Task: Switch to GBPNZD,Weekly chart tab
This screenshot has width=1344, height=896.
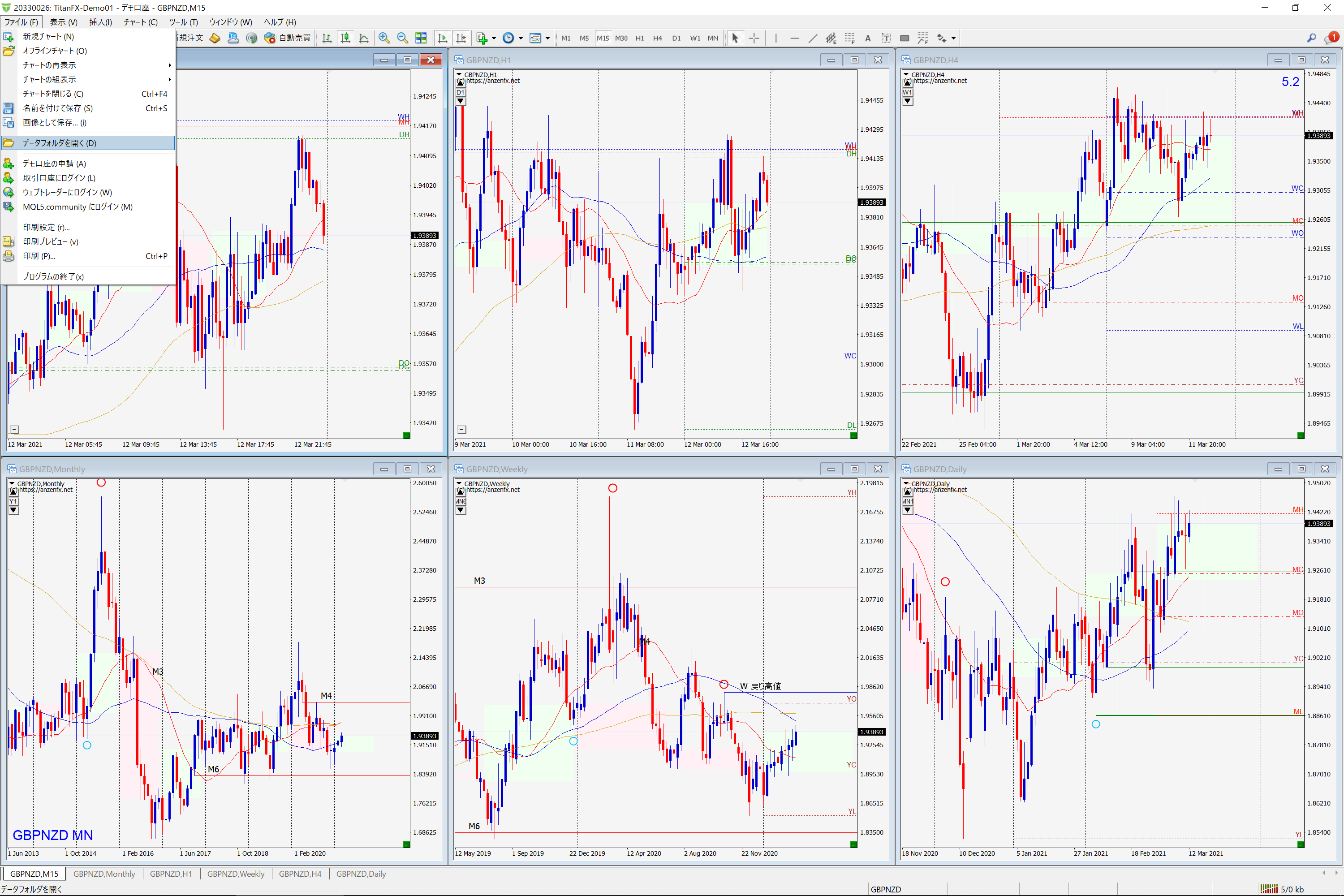Action: (x=236, y=874)
